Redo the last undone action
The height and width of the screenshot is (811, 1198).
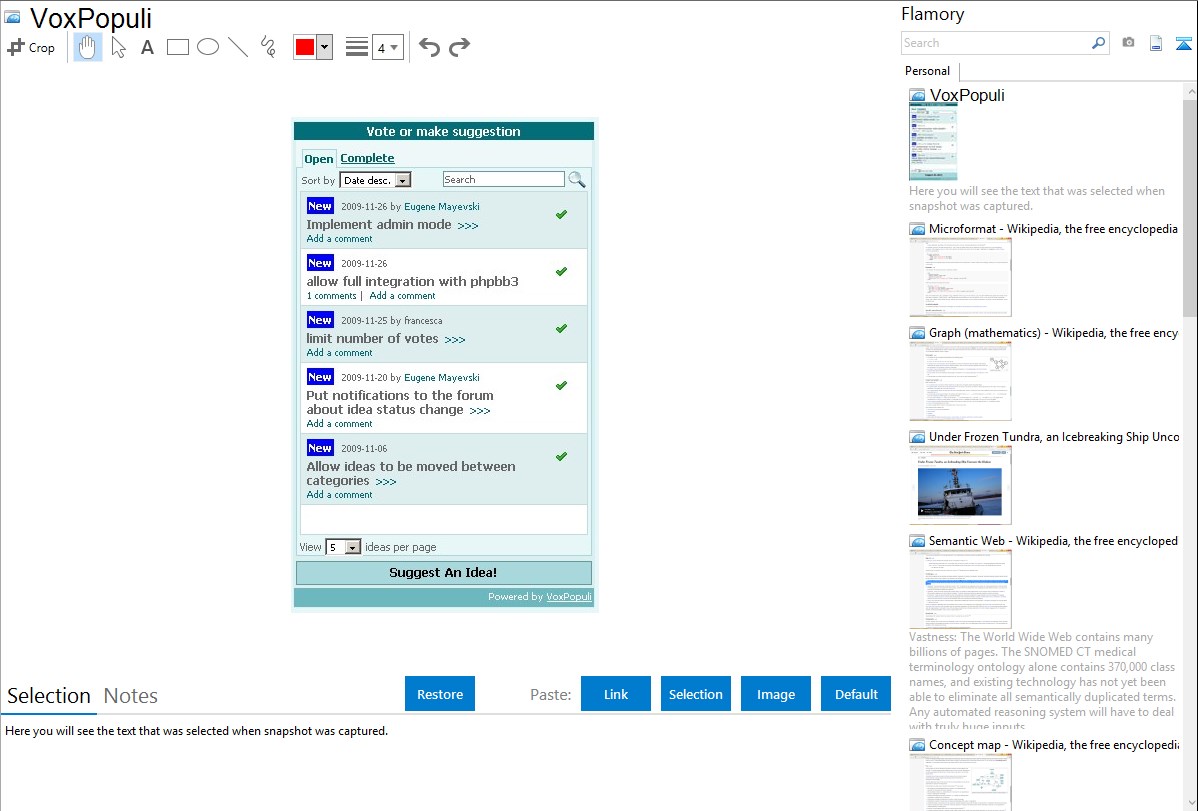pyautogui.click(x=459, y=47)
